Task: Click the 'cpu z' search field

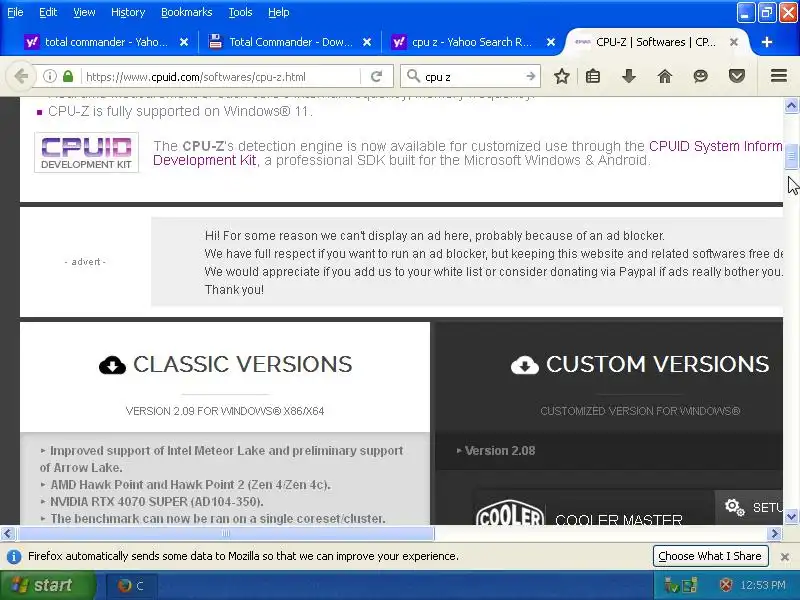Action: click(472, 77)
